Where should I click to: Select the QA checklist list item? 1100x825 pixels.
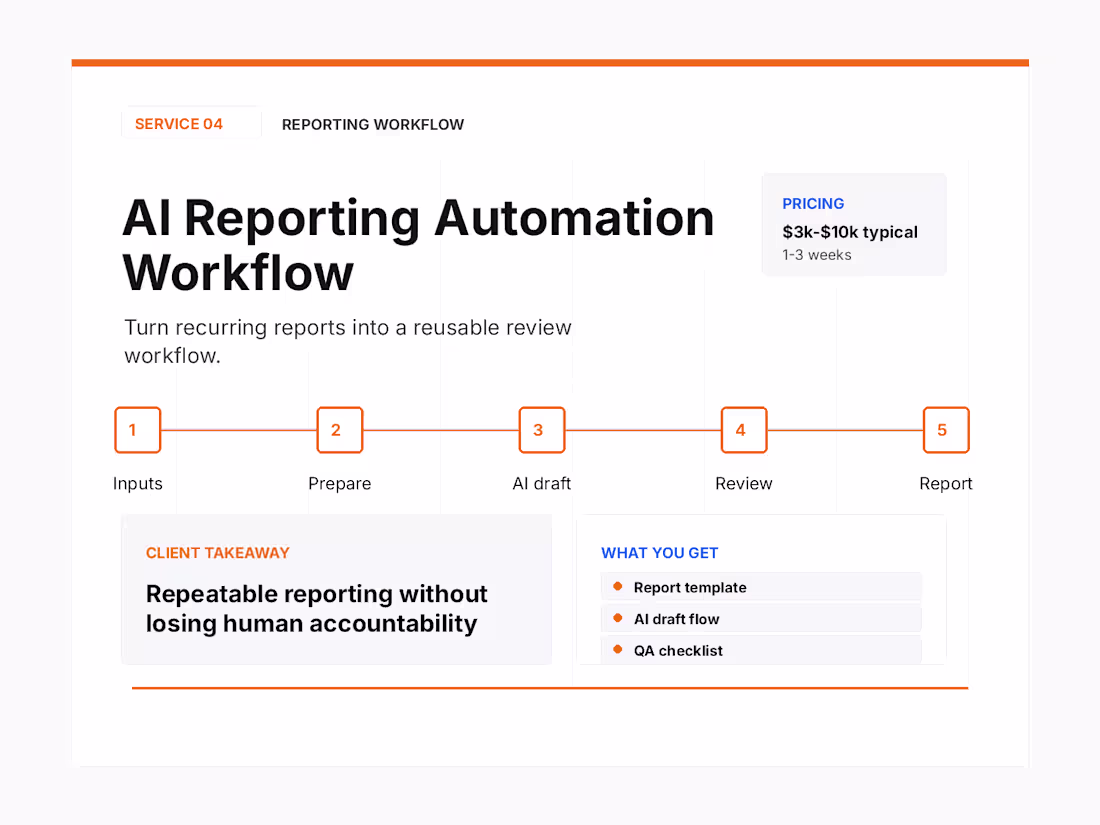pos(761,650)
